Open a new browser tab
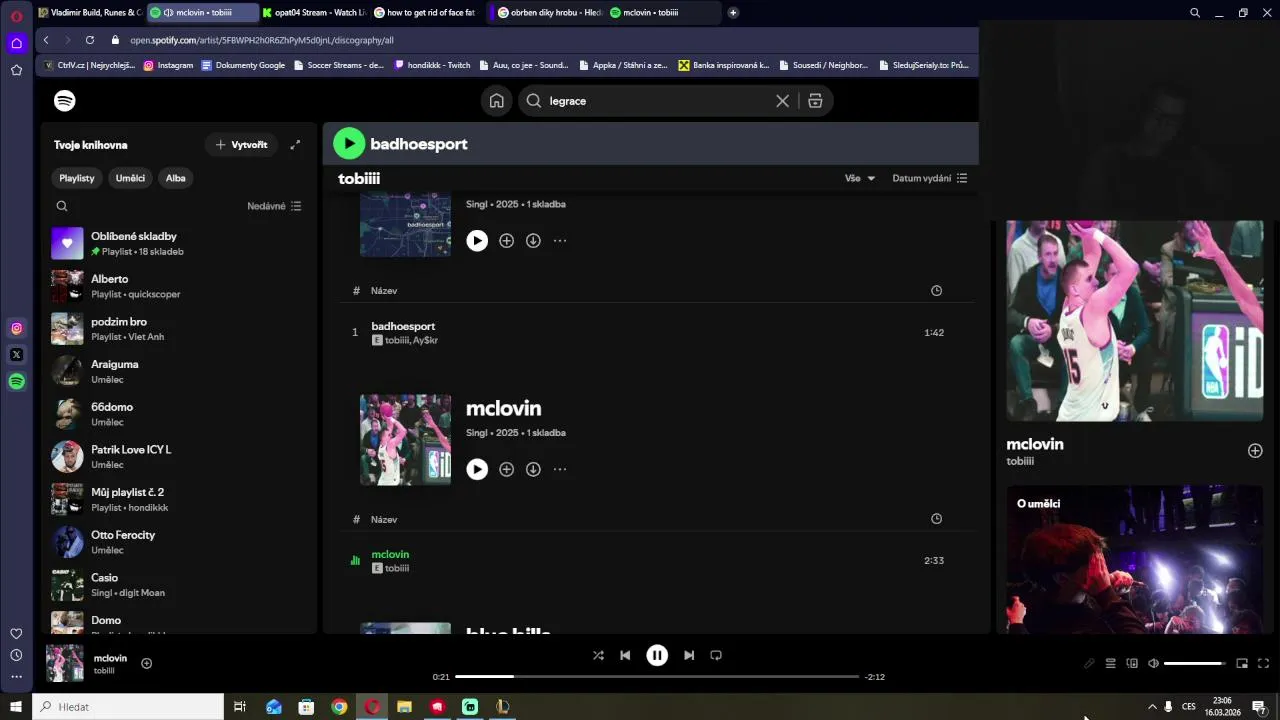This screenshot has height=720, width=1280. (x=733, y=13)
